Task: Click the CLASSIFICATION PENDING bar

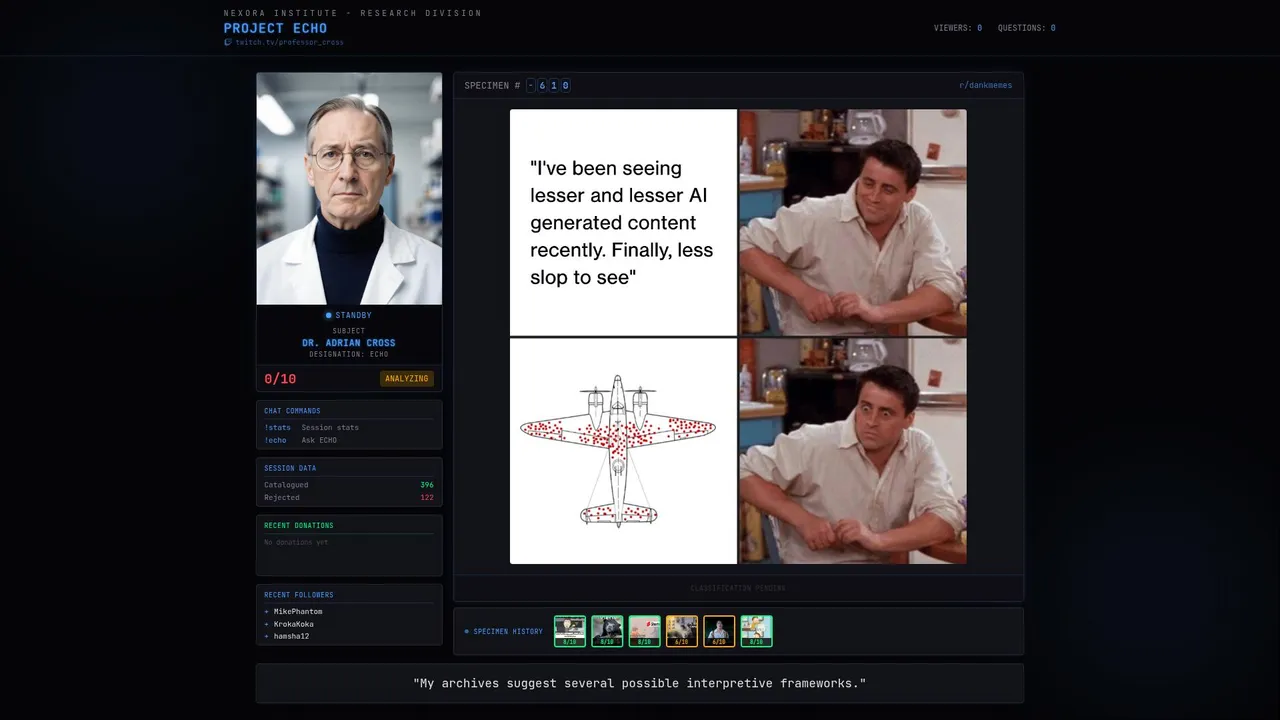Action: (738, 588)
